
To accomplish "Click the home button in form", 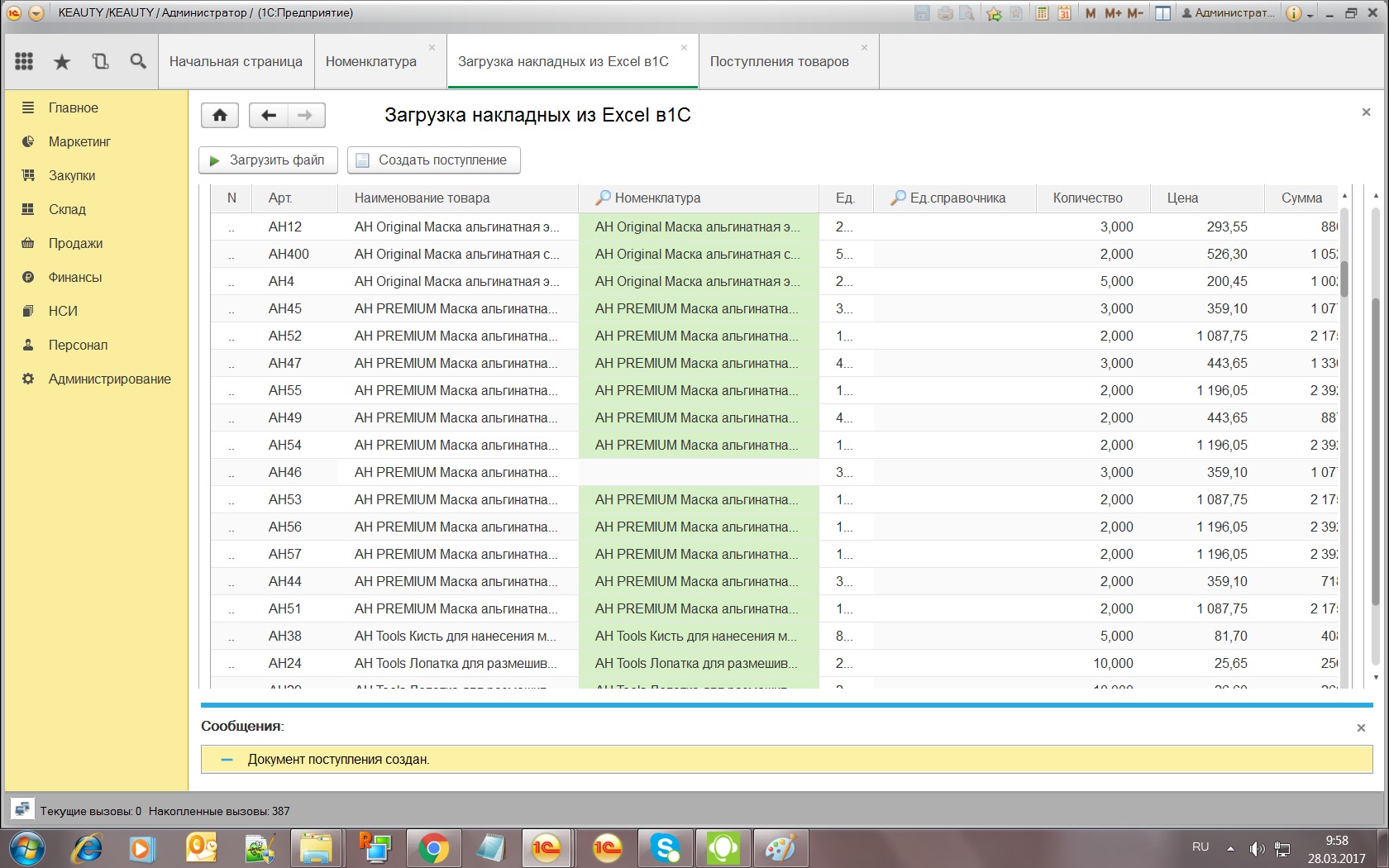I will [x=220, y=115].
